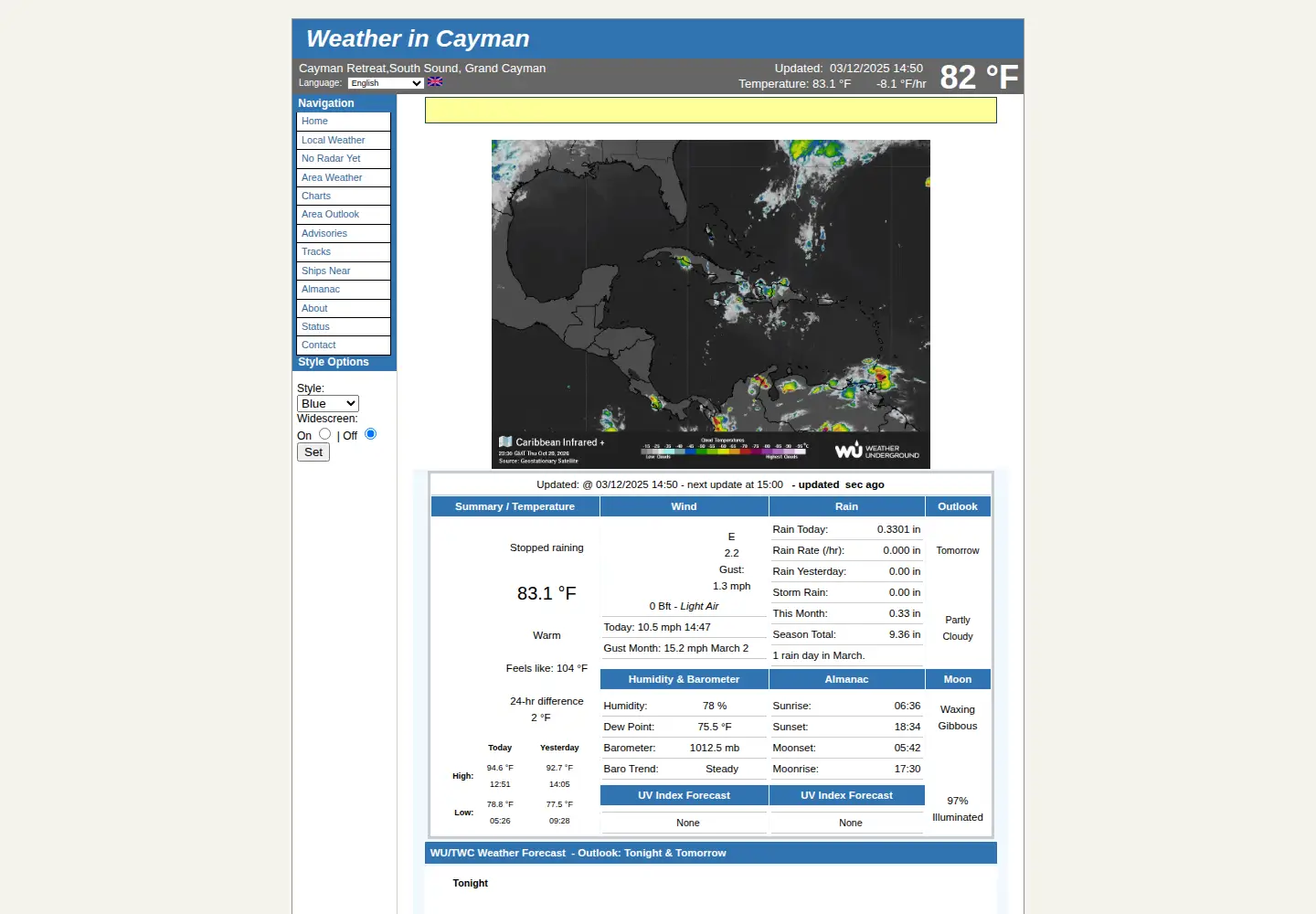This screenshot has width=1316, height=914.
Task: Open the No Radar Yet link
Action: tap(344, 159)
